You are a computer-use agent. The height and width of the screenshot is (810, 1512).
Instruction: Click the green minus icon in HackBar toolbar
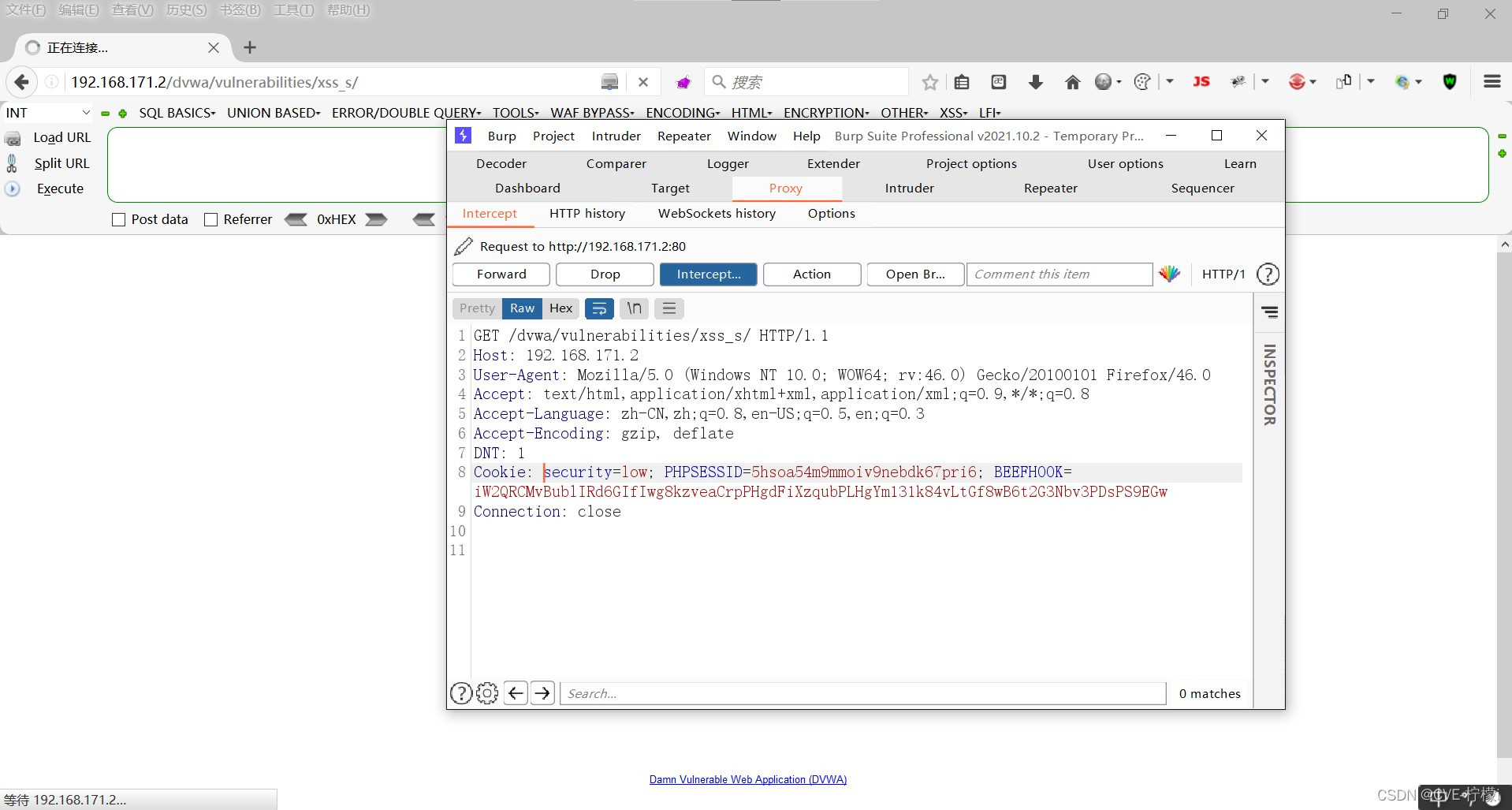[105, 114]
